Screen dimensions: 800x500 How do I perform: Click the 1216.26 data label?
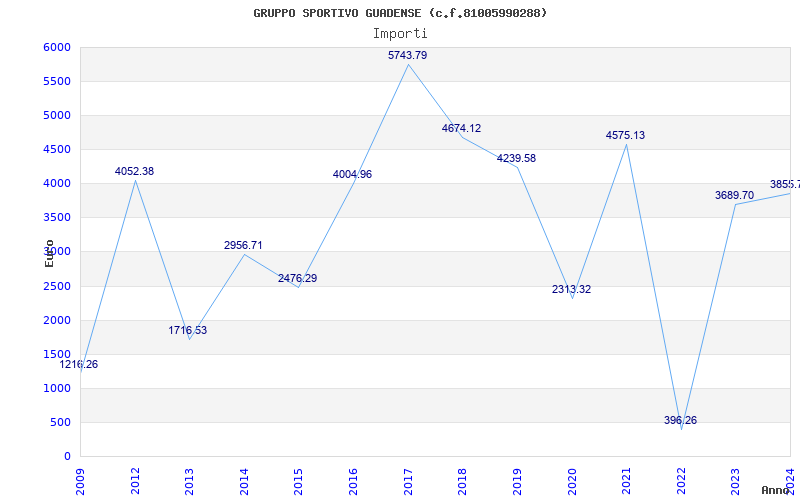[x=79, y=364]
